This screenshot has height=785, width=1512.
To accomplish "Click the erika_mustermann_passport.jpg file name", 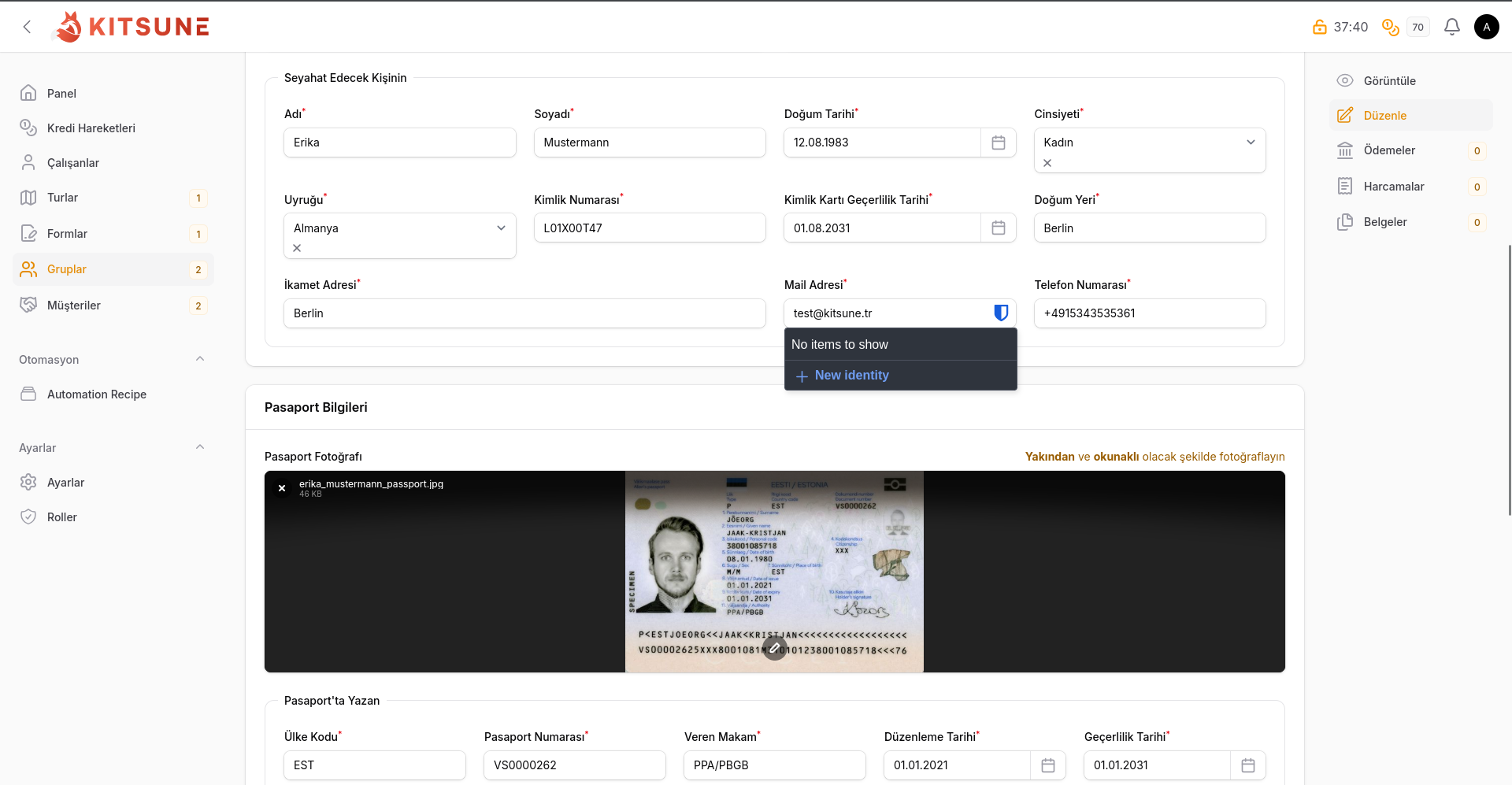I will [371, 484].
